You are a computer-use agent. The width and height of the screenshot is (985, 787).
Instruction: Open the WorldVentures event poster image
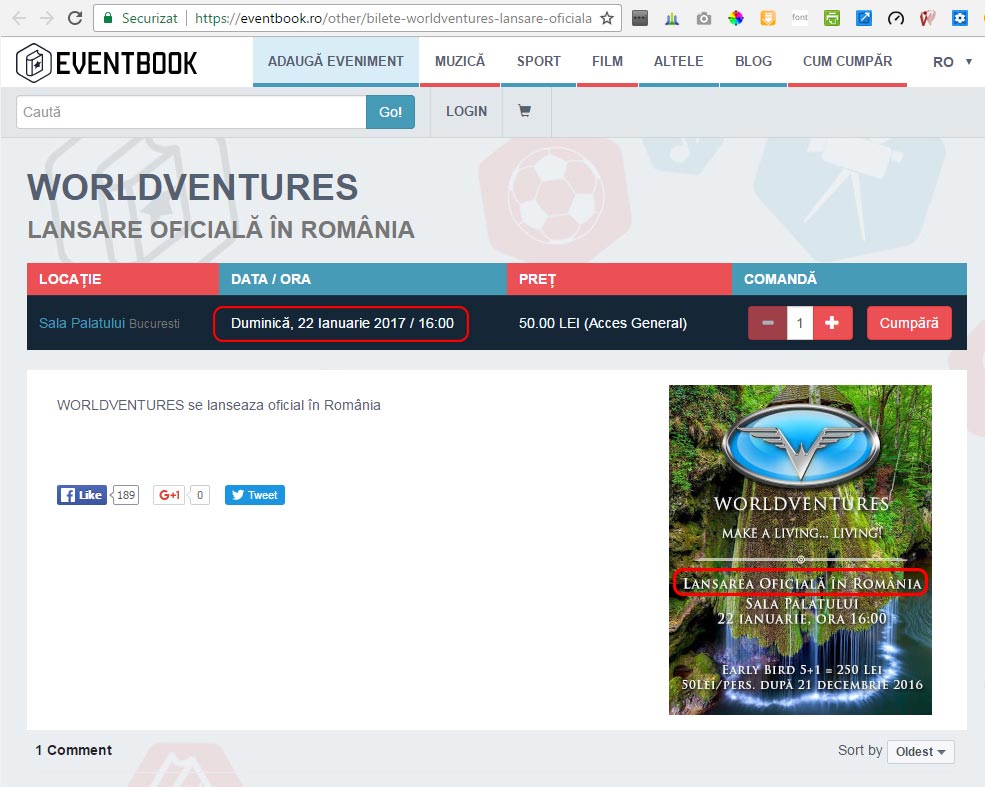click(800, 550)
